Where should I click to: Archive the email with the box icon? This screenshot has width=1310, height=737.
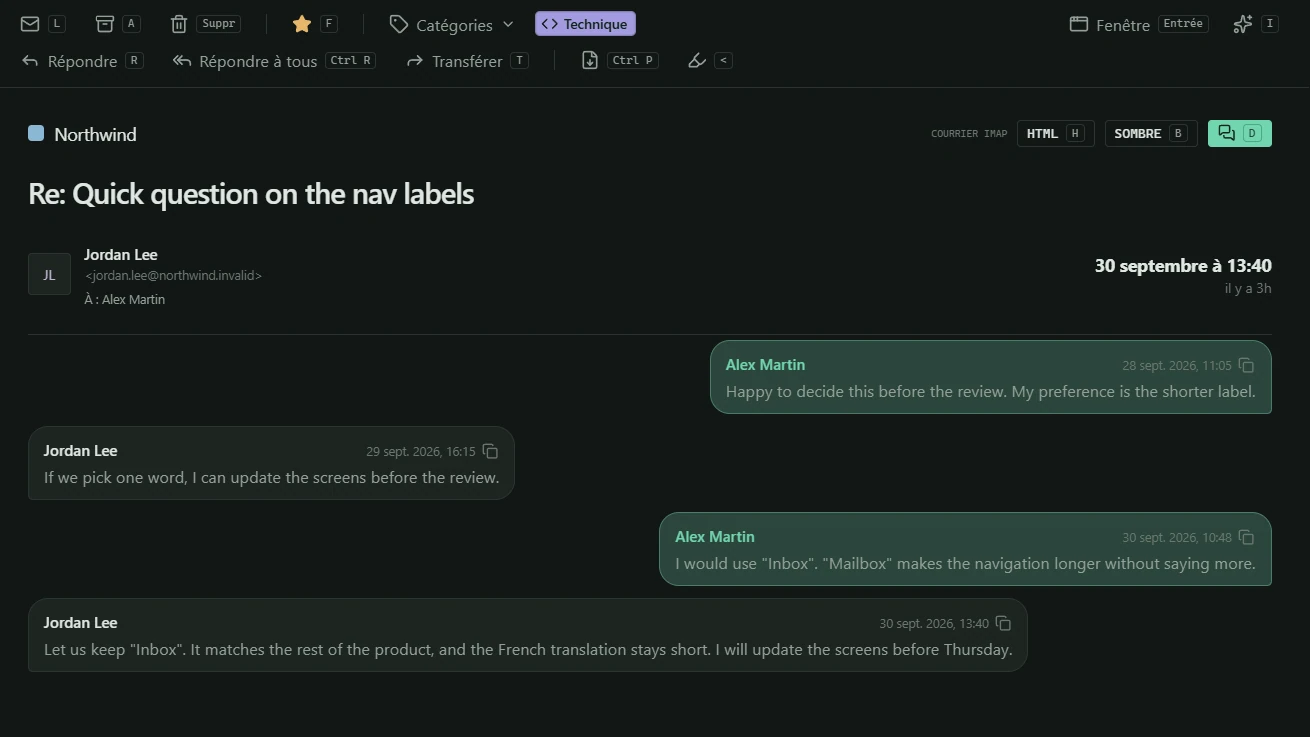104,24
